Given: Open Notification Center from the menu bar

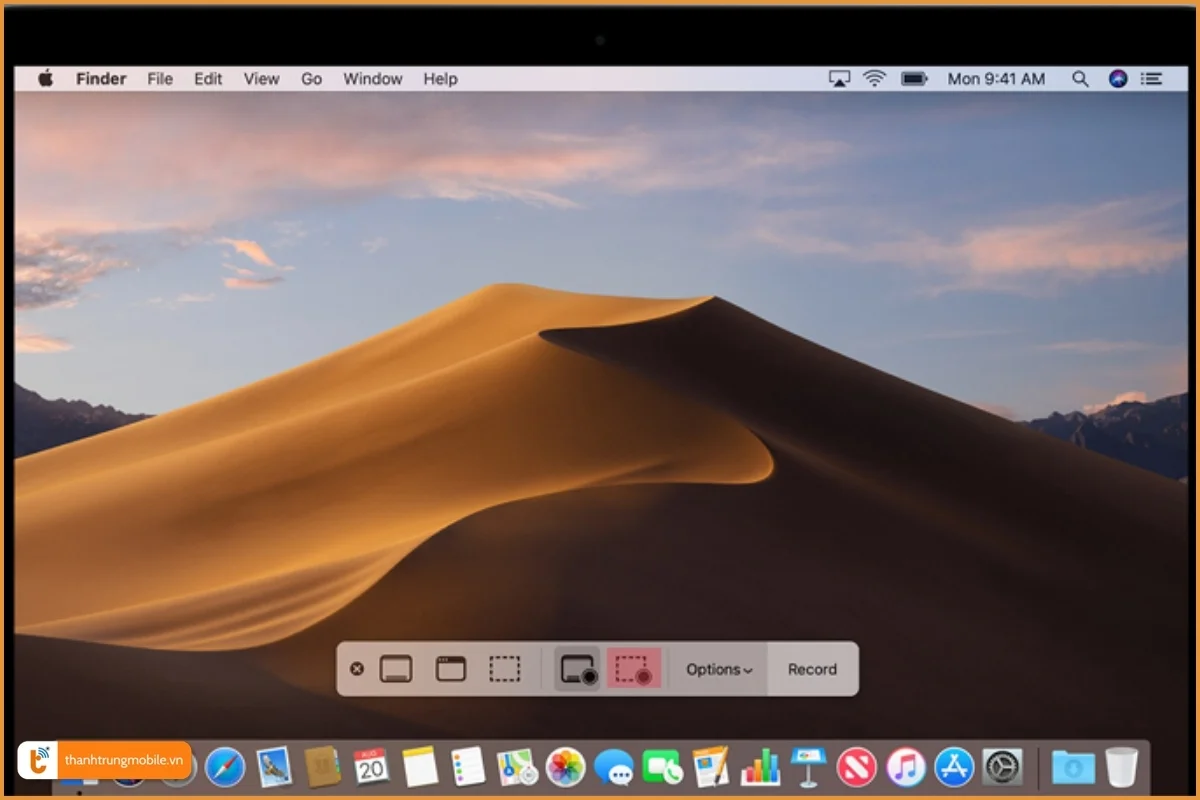Looking at the screenshot, I should coord(1152,78).
